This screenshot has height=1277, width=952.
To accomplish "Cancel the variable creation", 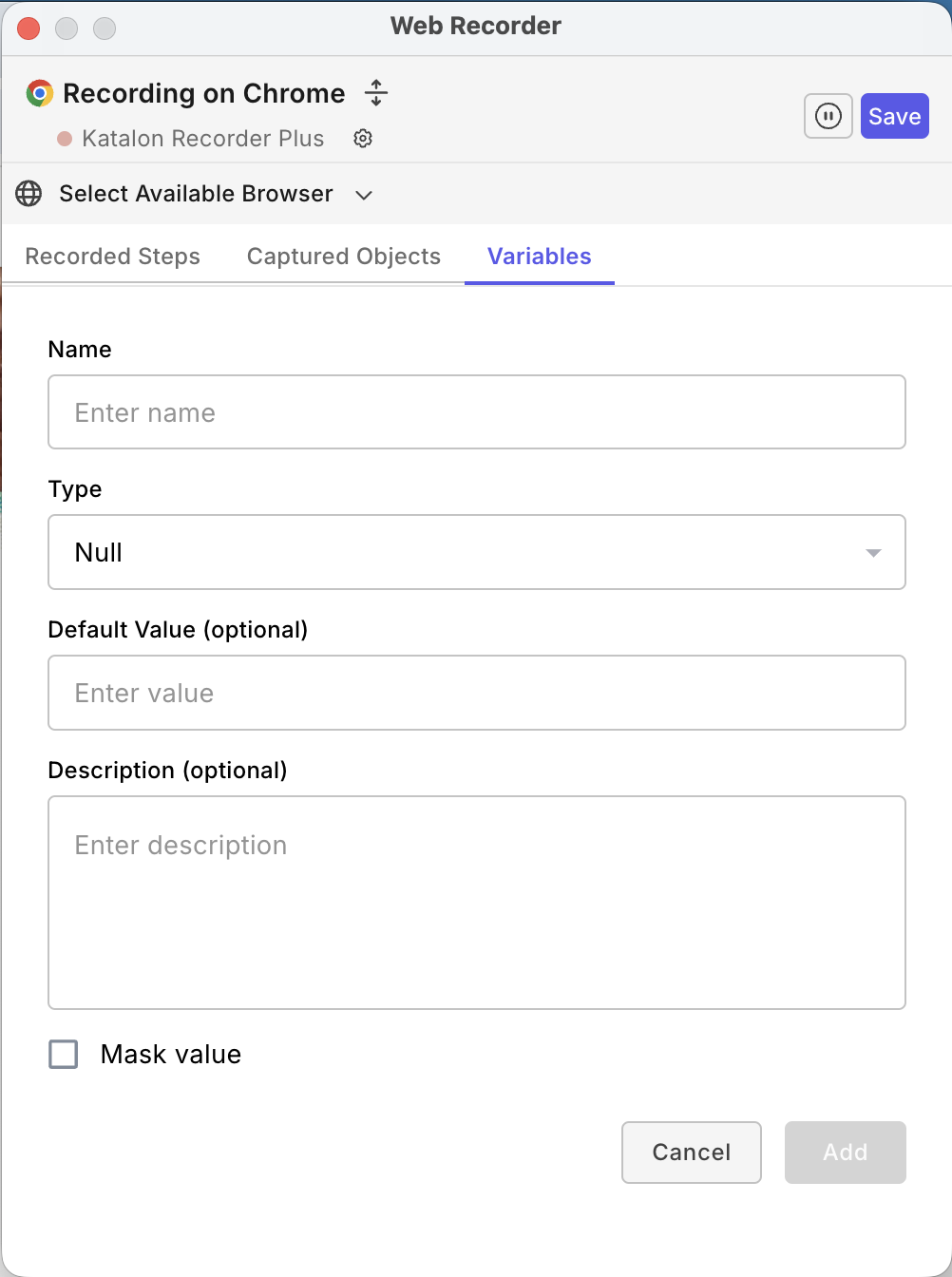I will [x=691, y=1152].
